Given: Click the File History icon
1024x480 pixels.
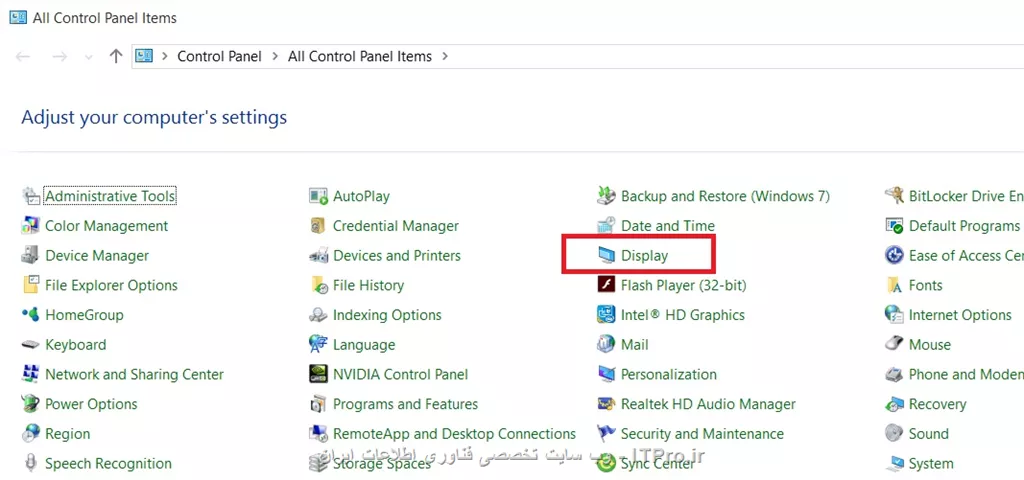Looking at the screenshot, I should click(318, 285).
